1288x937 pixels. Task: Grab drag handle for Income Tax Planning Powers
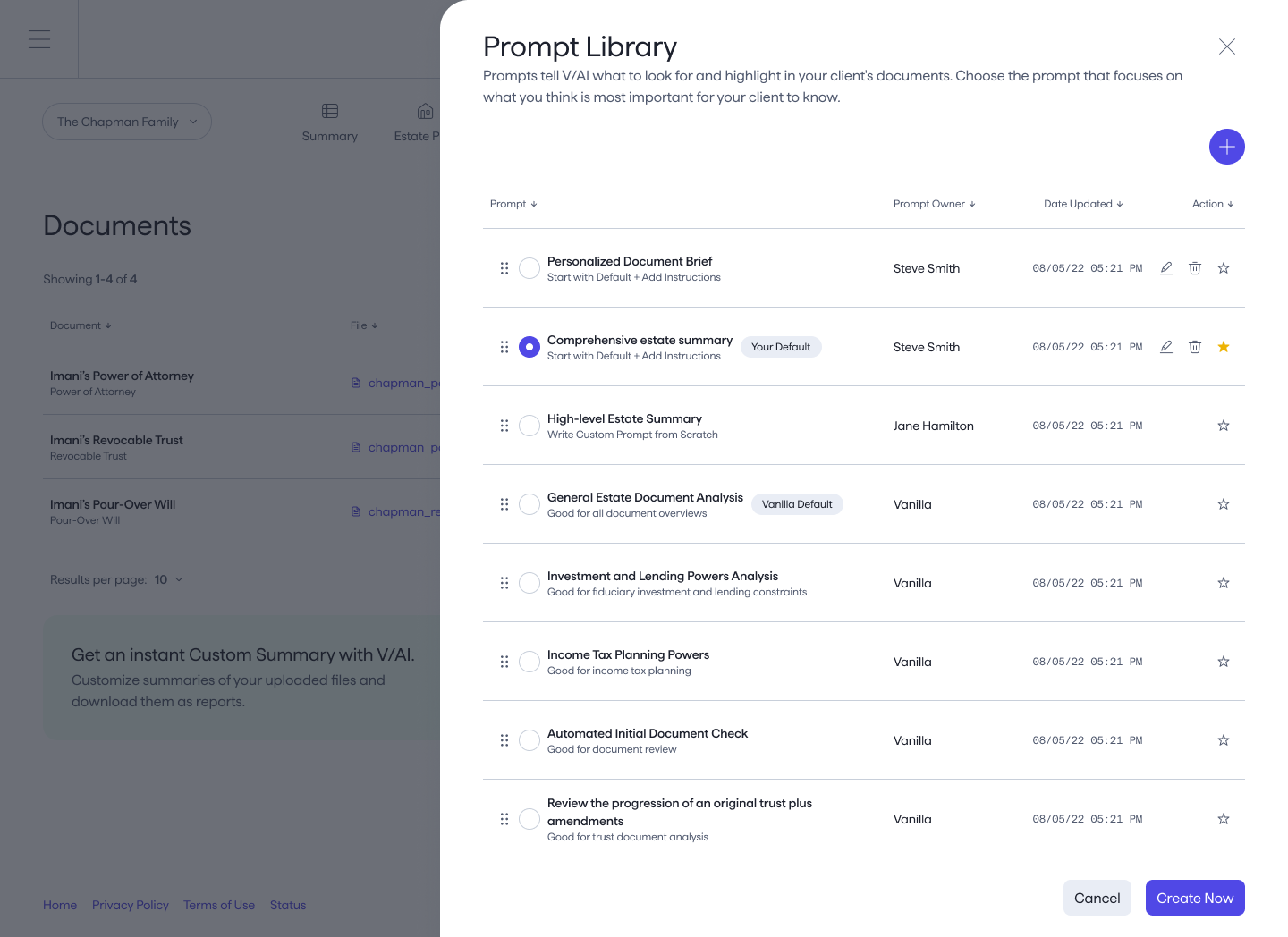tap(504, 662)
